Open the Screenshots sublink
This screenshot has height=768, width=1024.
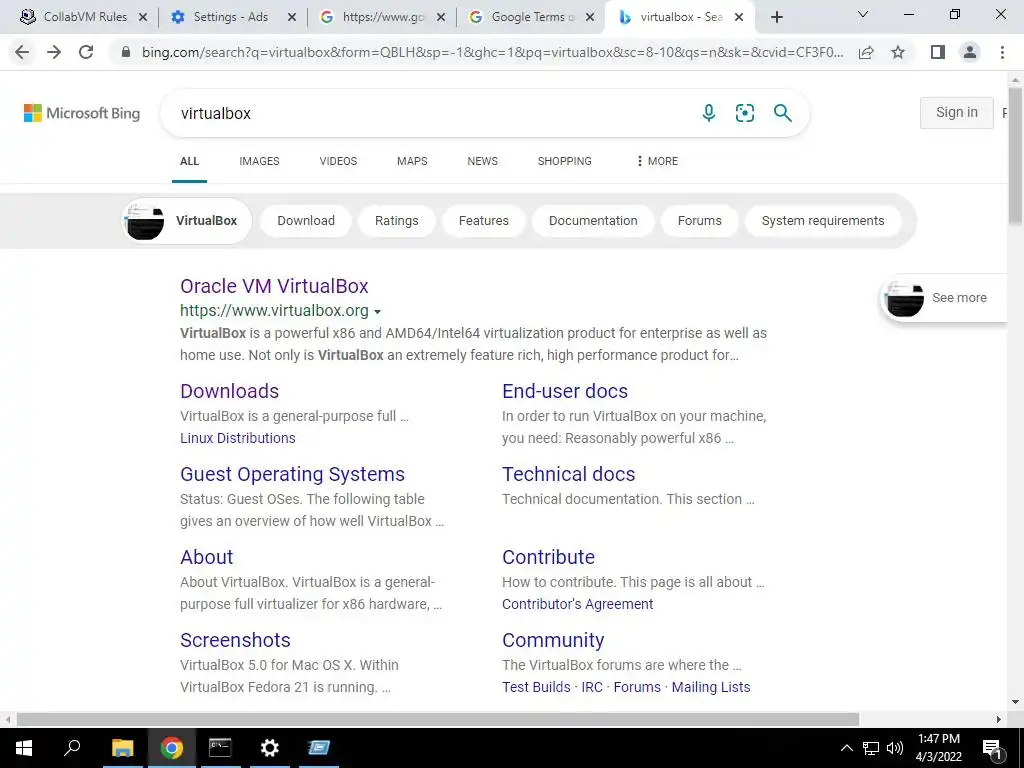235,640
